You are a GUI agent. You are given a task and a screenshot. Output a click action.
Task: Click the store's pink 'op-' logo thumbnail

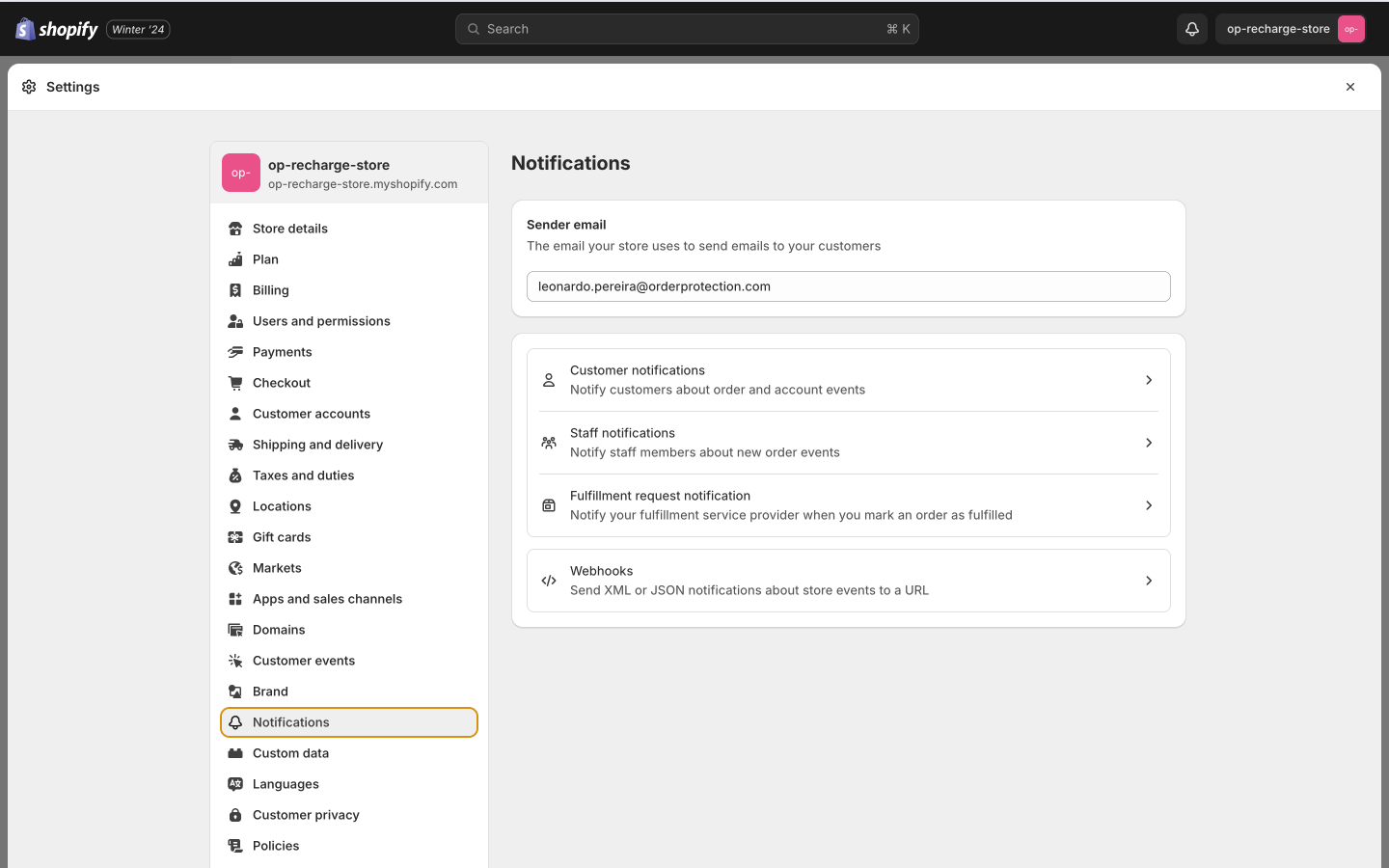(241, 173)
